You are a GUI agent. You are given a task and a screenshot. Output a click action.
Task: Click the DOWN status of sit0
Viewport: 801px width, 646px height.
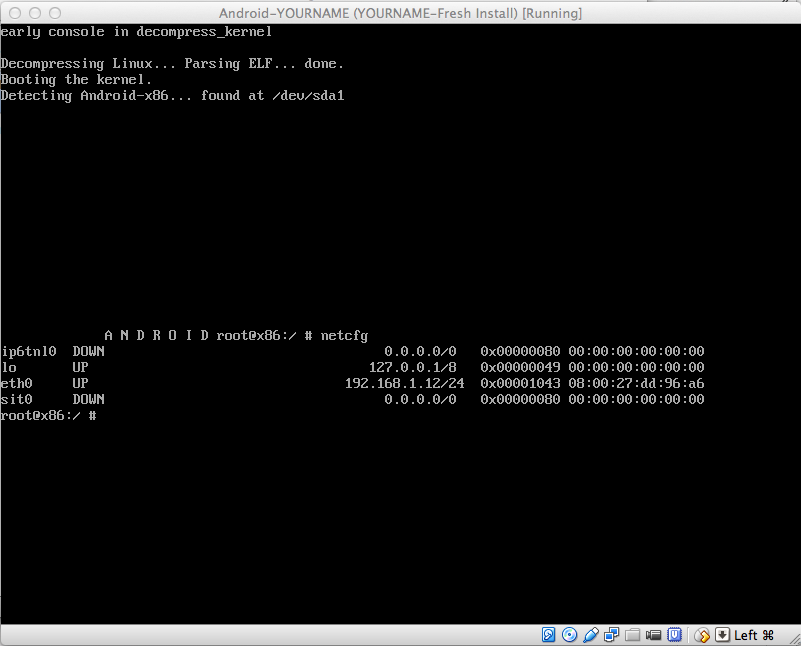point(88,399)
